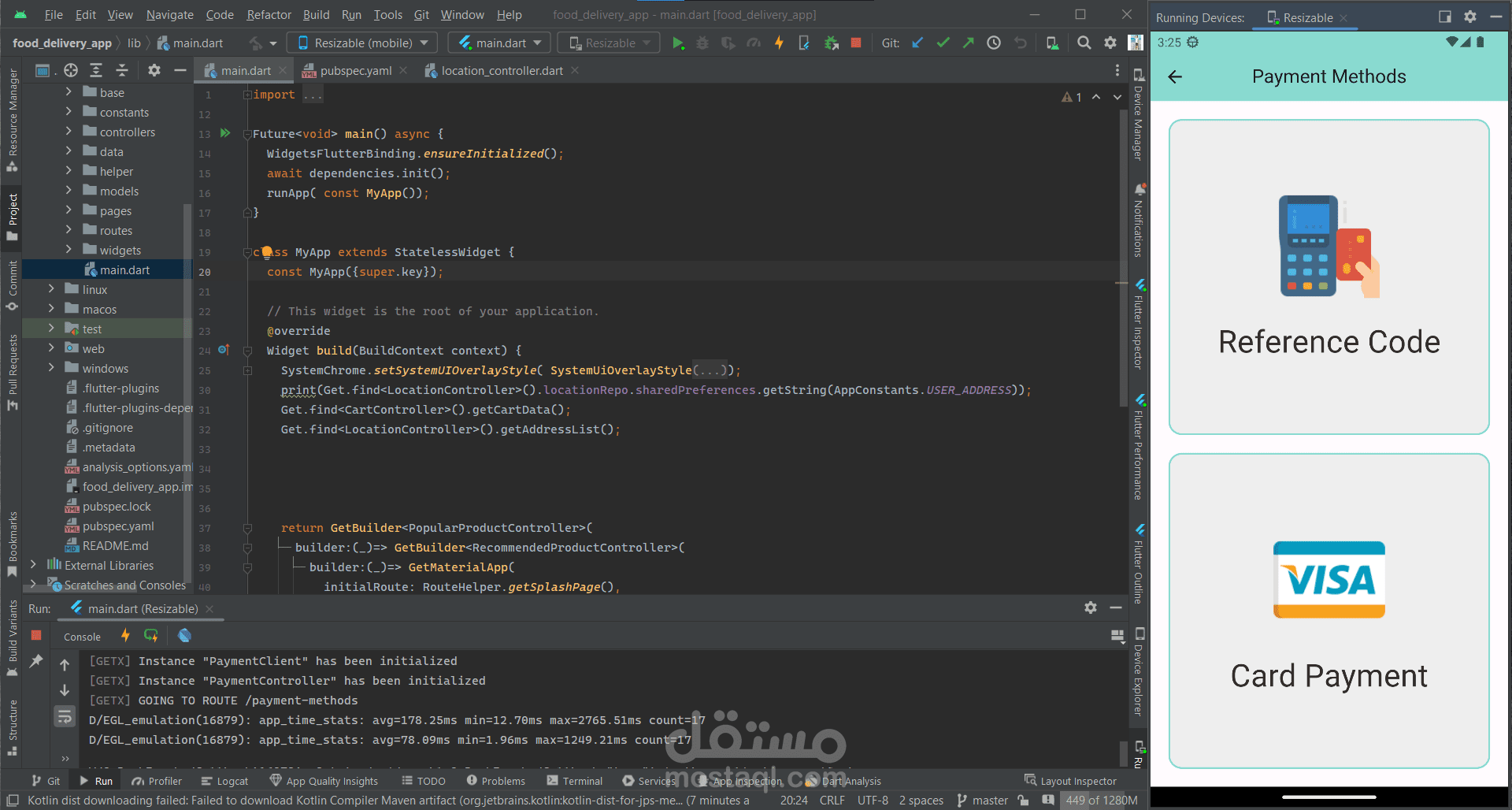
Task: Select the Card Payment option in the emulator
Action: [1329, 611]
